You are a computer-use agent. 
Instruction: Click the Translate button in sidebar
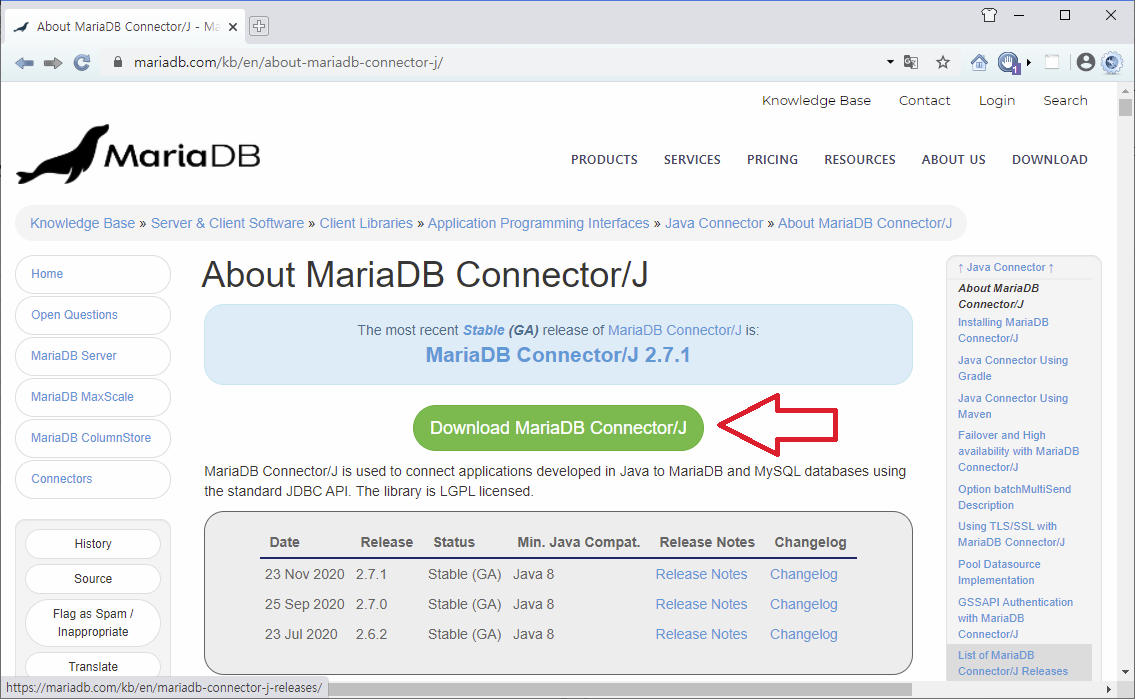93,666
